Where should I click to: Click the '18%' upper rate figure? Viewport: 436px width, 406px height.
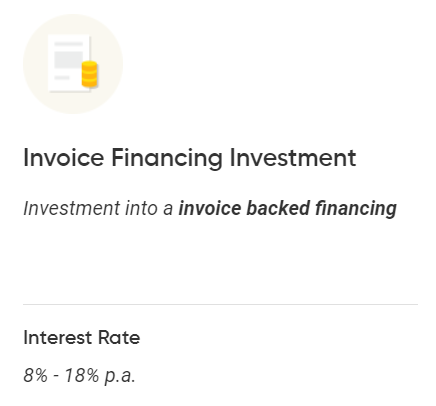pyautogui.click(x=81, y=375)
